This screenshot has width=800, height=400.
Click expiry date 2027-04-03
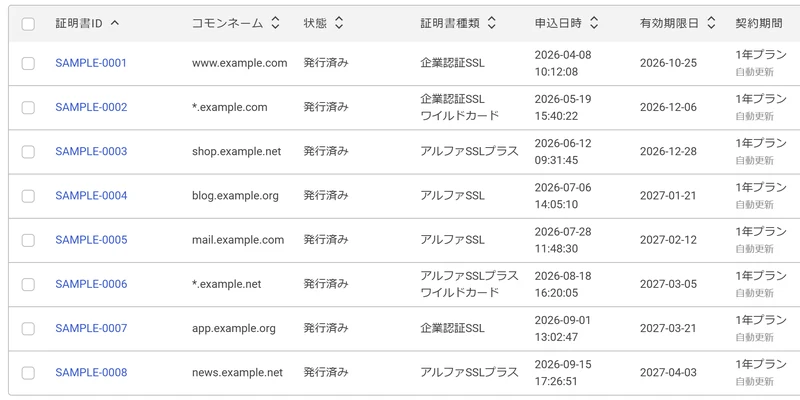668,372
